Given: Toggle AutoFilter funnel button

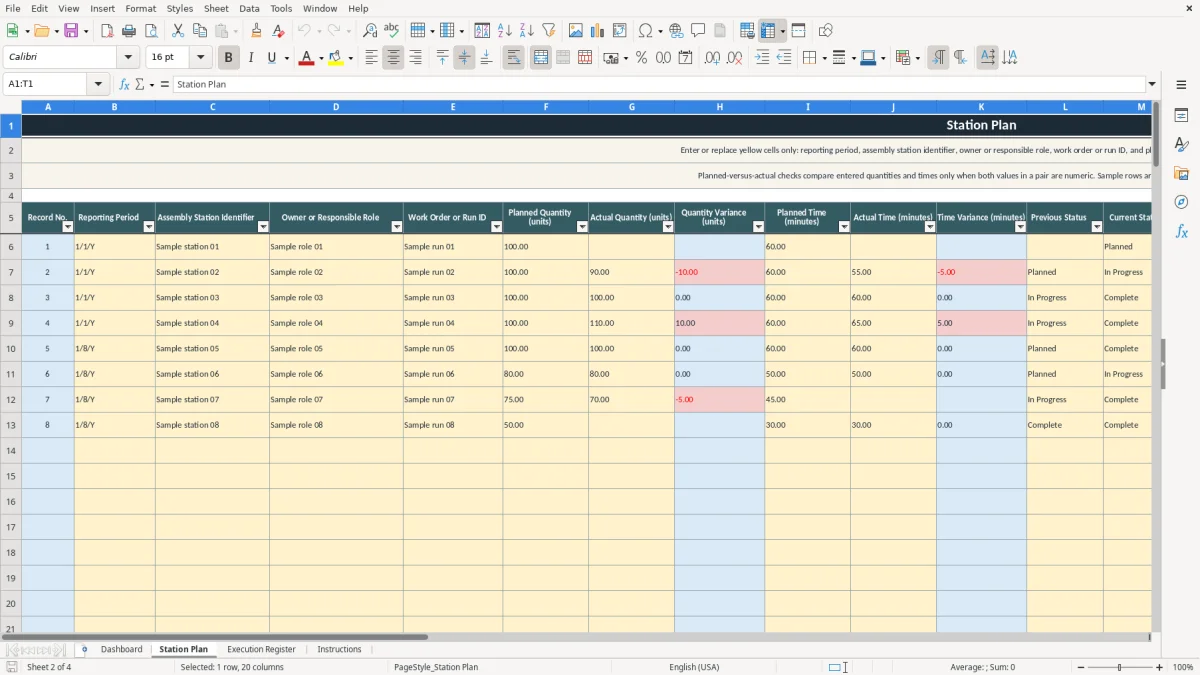Looking at the screenshot, I should 548,31.
